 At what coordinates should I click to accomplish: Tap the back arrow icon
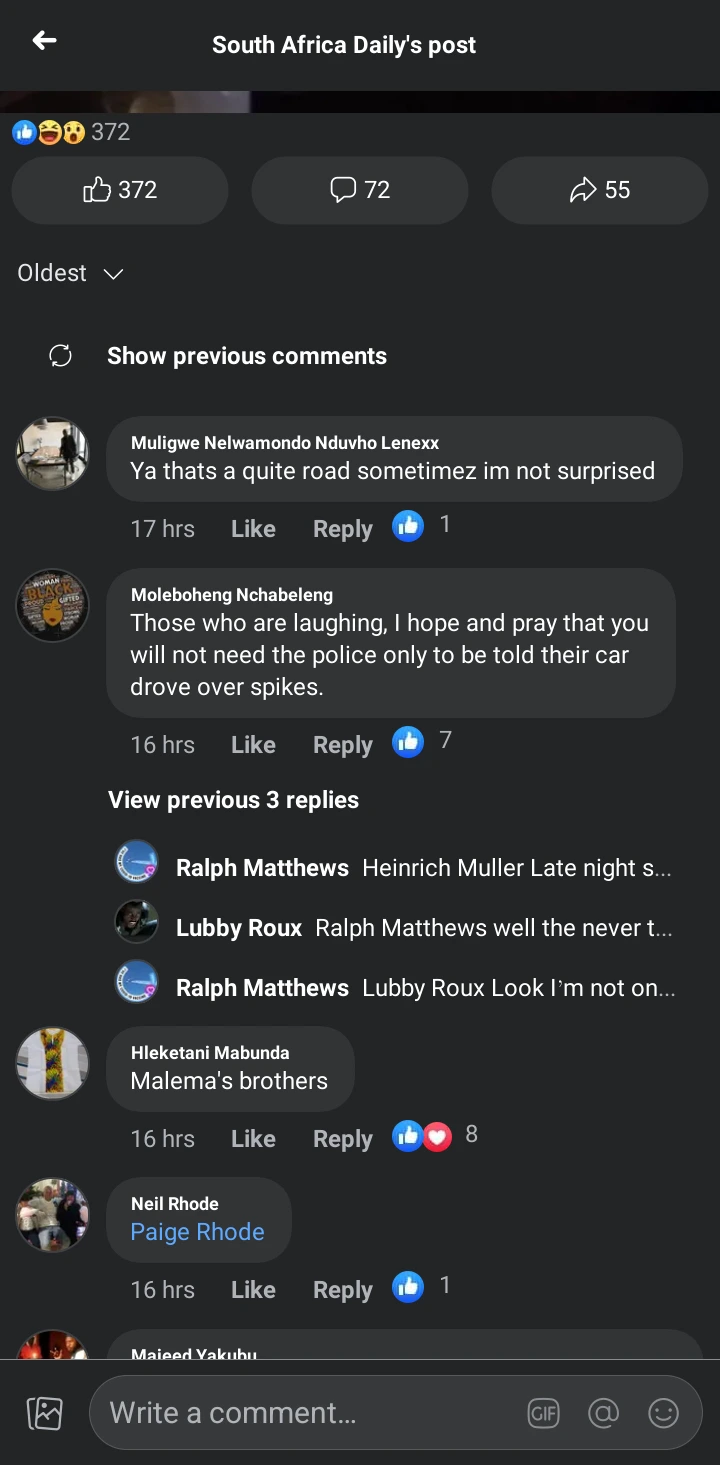44,41
